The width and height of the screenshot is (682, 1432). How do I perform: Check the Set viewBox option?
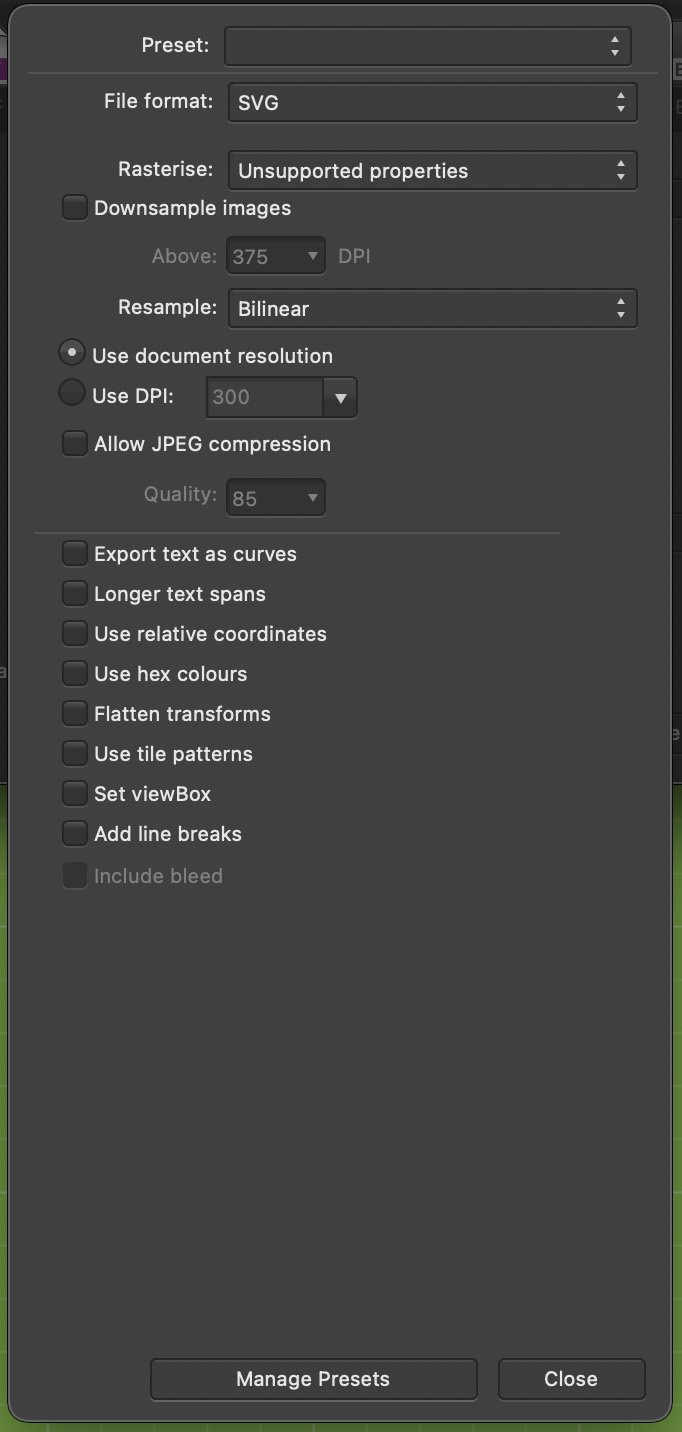[x=74, y=793]
